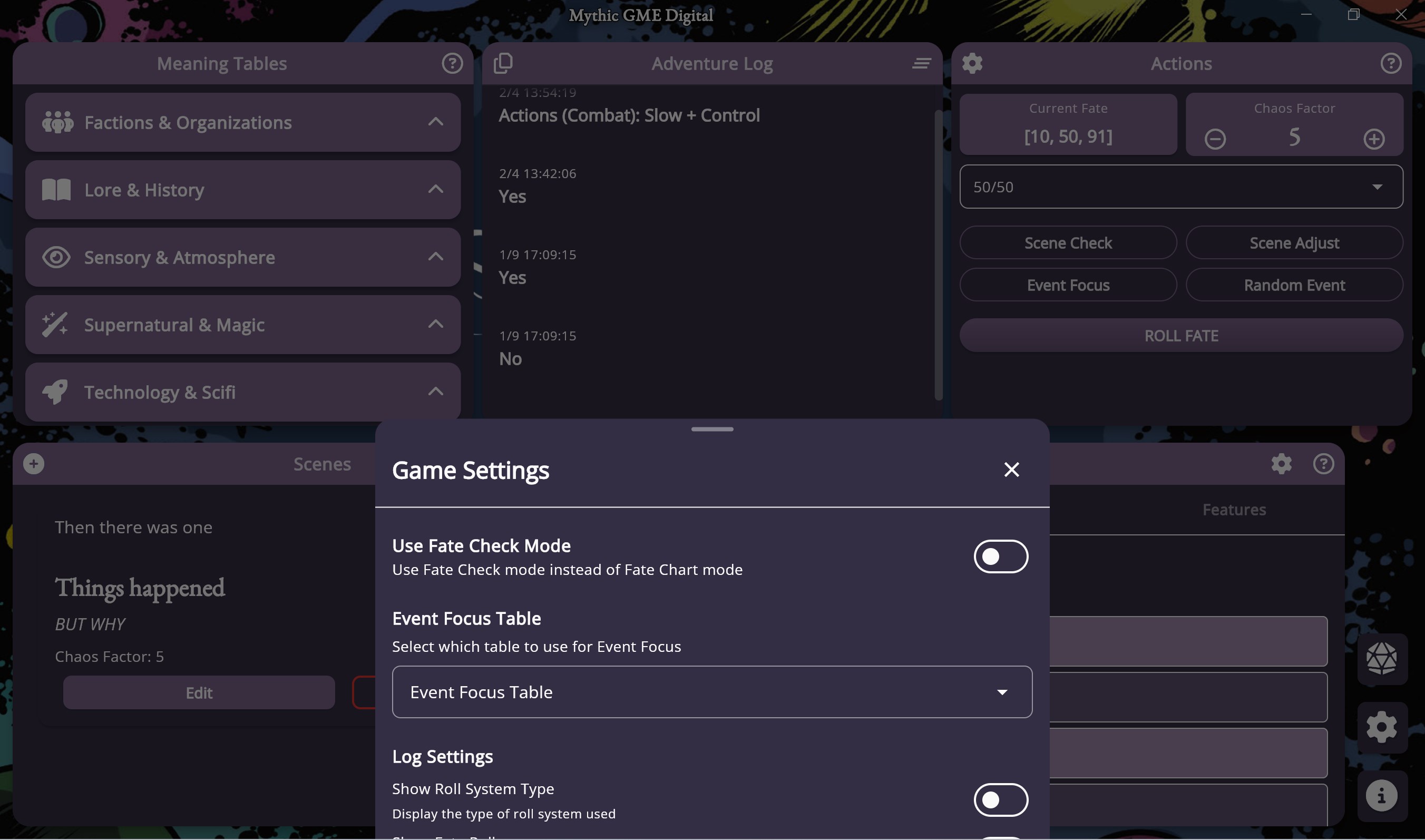This screenshot has width=1425, height=840.
Task: Open the 50/50 odds dropdown
Action: pos(1180,186)
